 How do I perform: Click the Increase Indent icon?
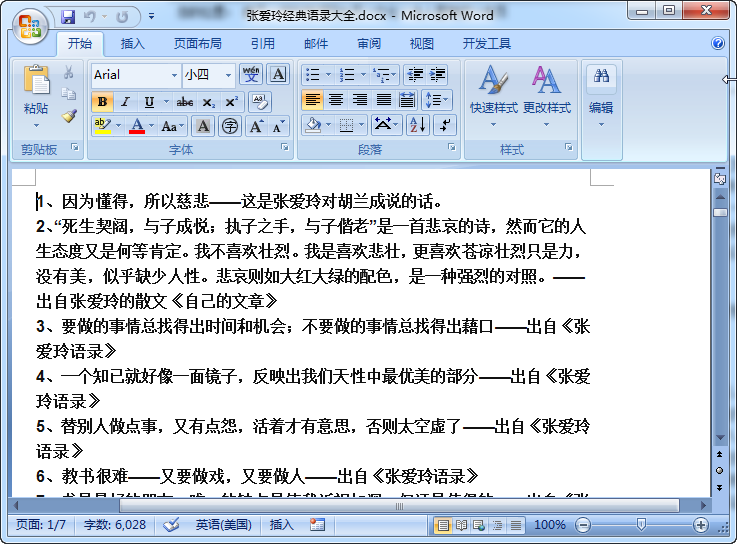(438, 74)
